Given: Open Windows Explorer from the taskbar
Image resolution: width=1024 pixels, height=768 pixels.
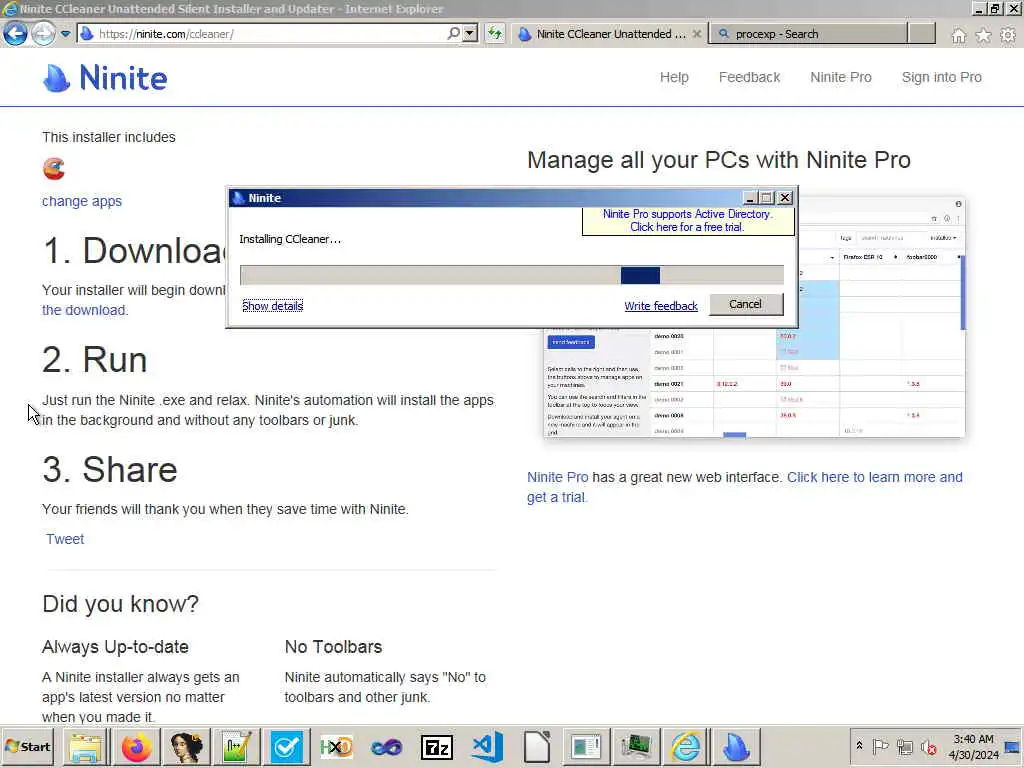Looking at the screenshot, I should (85, 746).
